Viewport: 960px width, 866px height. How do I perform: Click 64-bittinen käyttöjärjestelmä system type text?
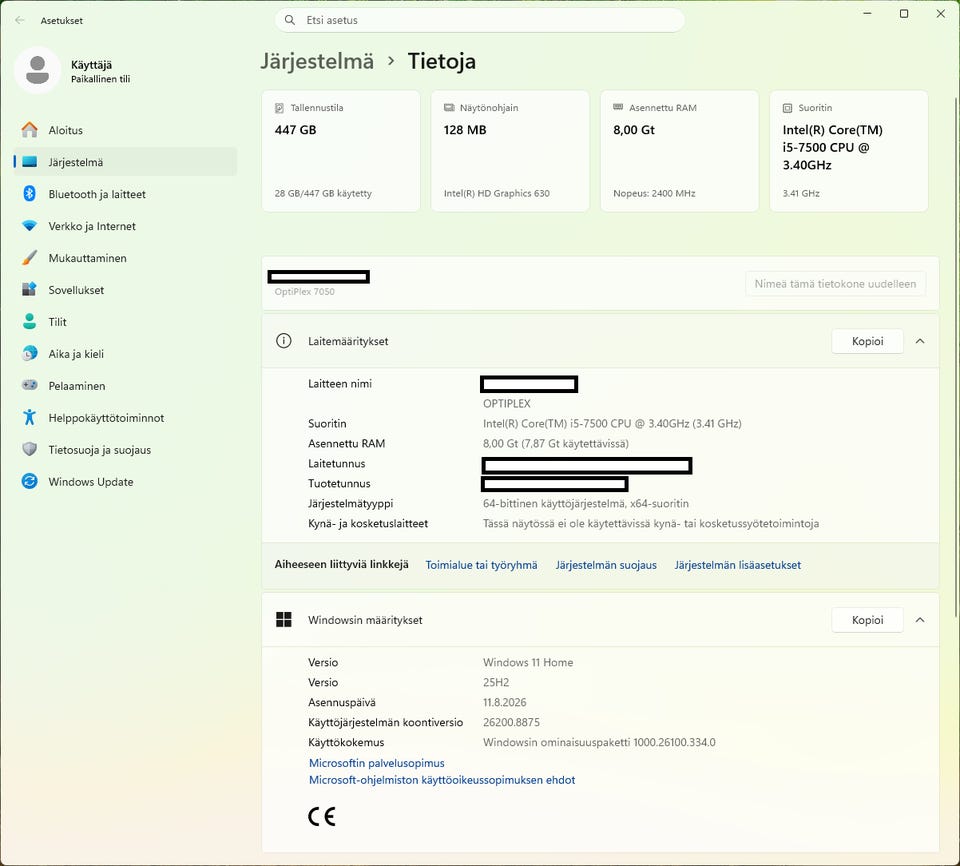(585, 503)
